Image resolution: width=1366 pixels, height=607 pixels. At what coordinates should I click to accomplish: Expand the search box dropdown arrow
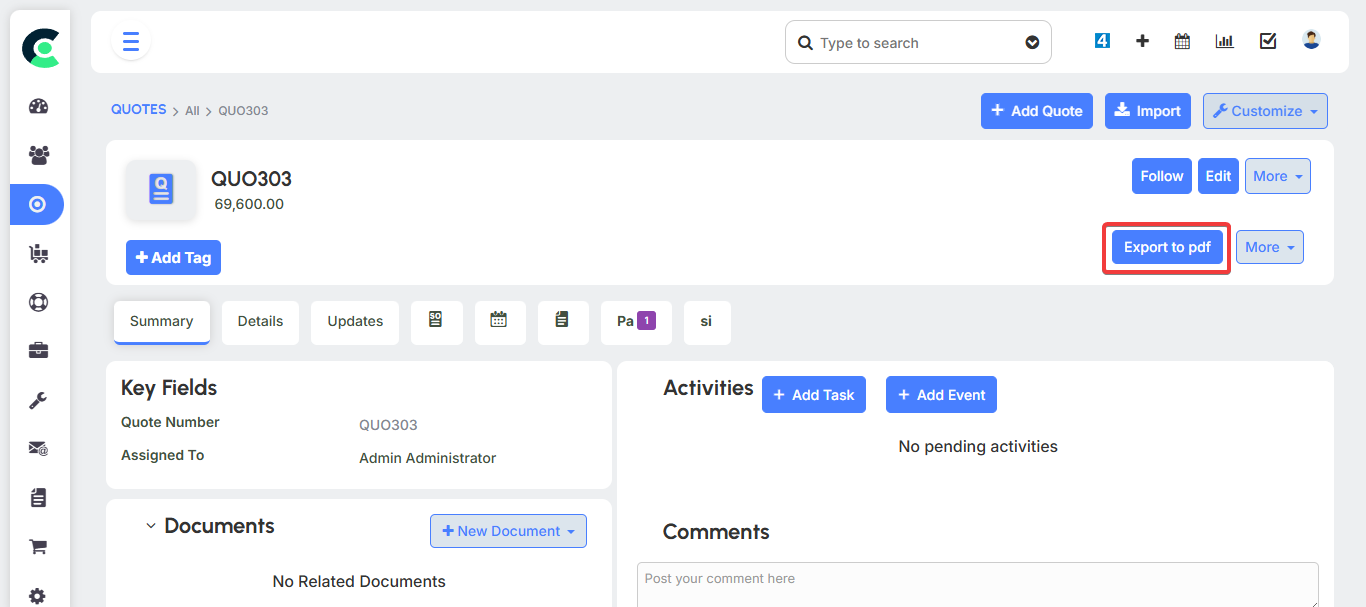1032,43
